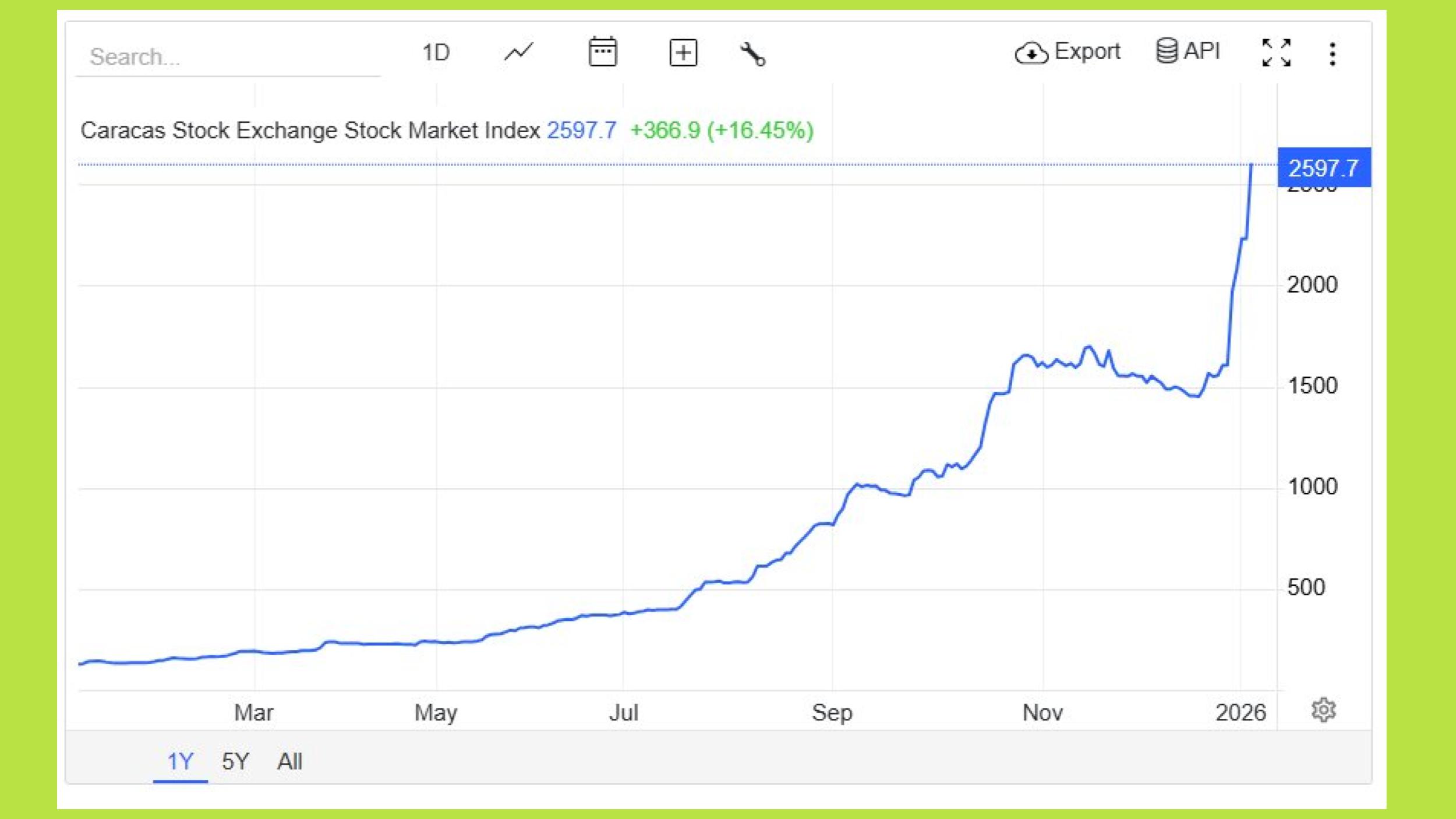
Task: Open the calendar date range picker
Action: point(602,52)
